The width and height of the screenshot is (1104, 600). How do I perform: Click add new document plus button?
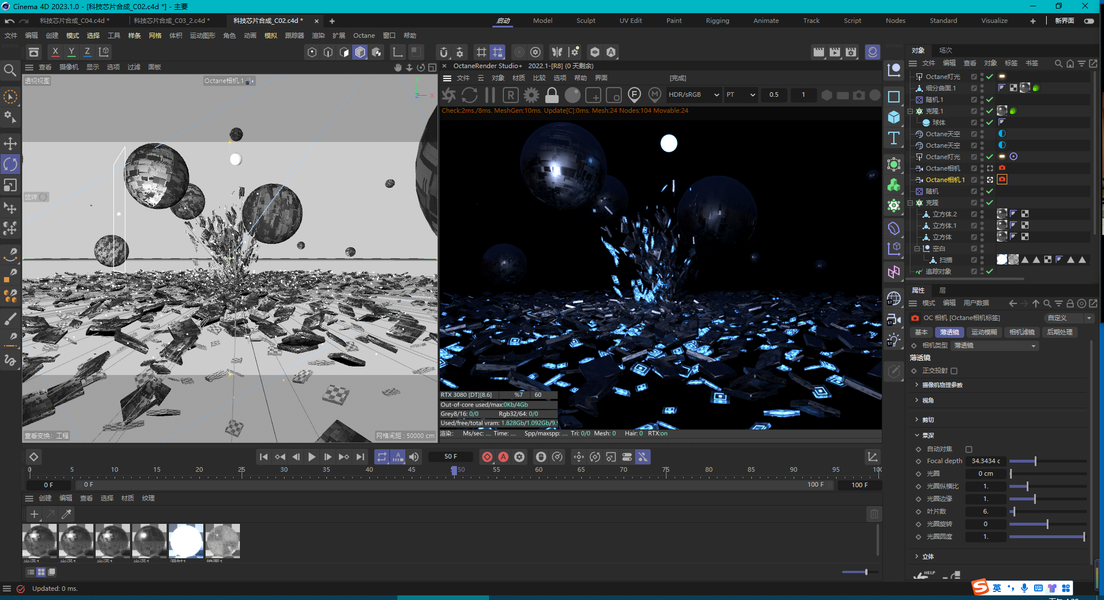point(332,20)
